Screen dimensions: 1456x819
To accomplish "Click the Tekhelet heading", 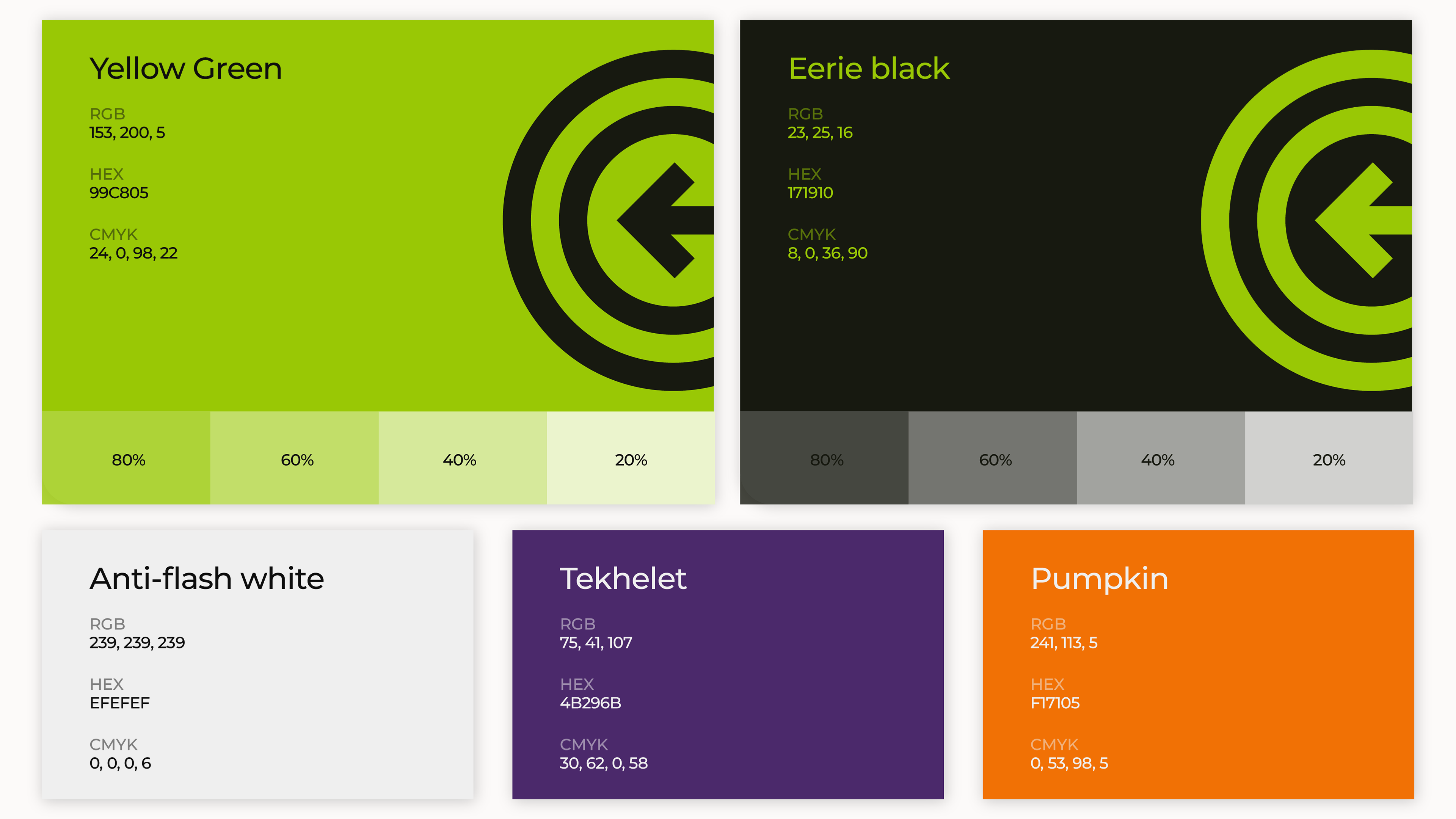I will (623, 579).
